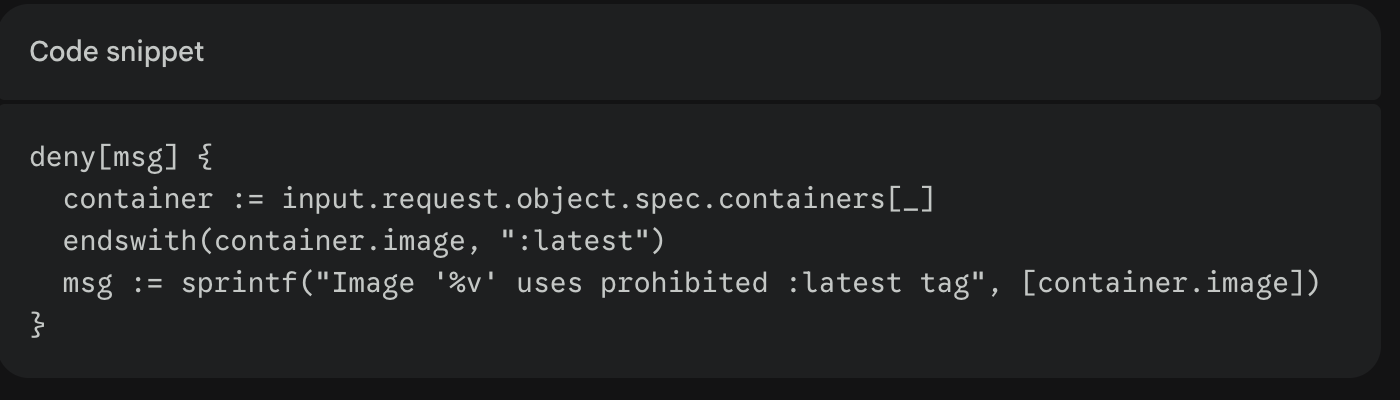Click the ':=' operator after container
The height and width of the screenshot is (400, 1400).
[x=247, y=199]
